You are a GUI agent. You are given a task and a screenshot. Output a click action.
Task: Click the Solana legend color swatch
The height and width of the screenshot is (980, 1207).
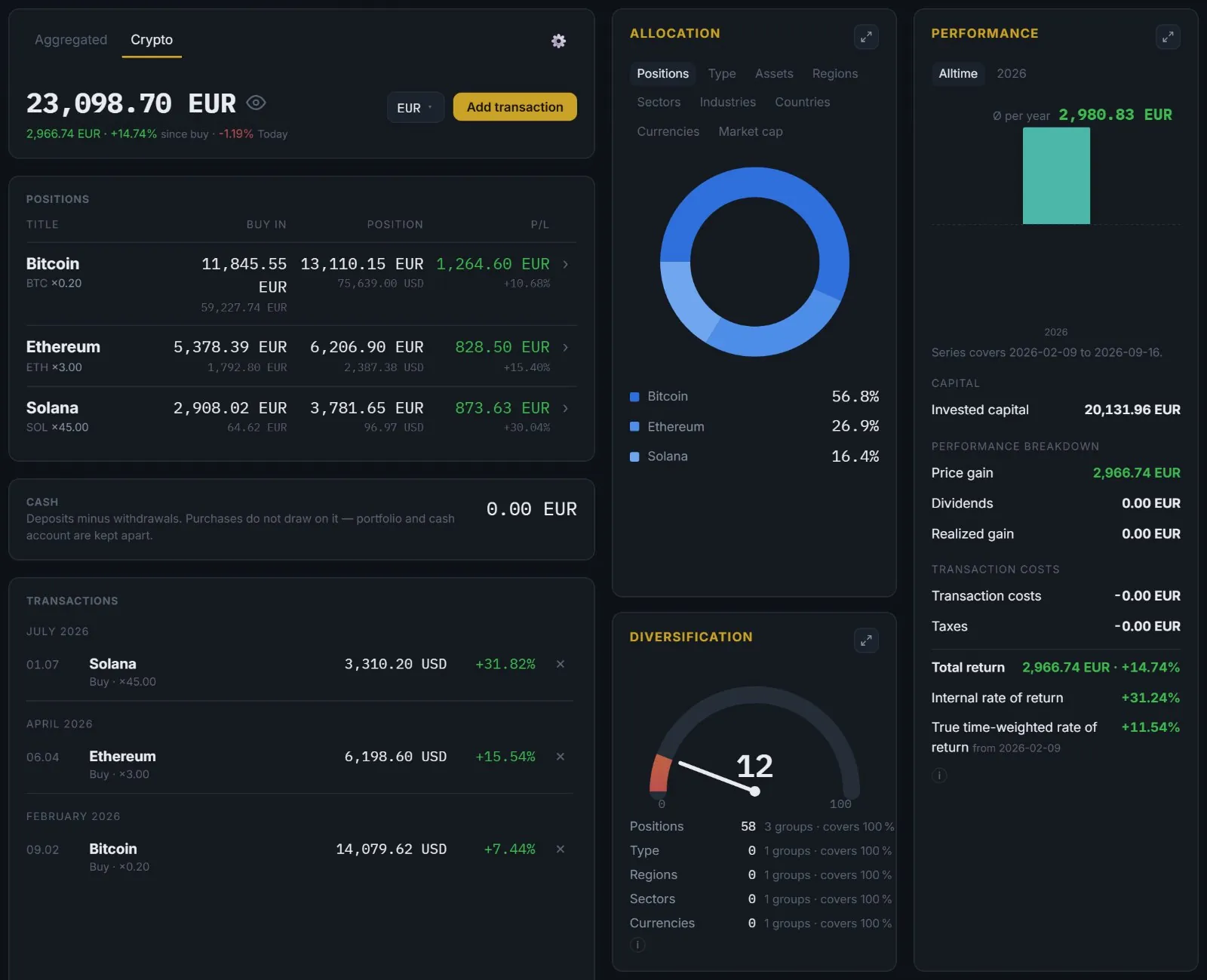[634, 456]
